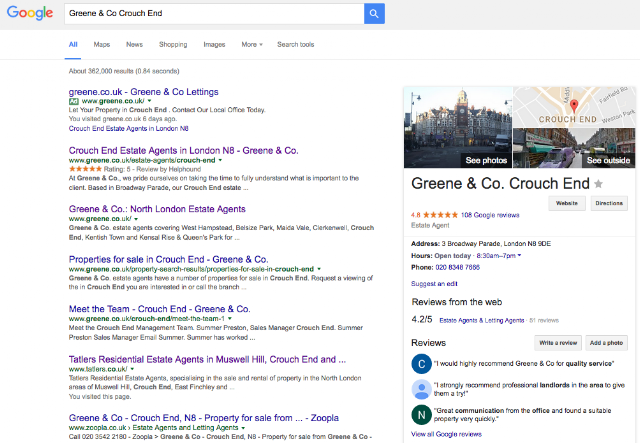Click the Ad badge beside www.greene.co.uk
The image size is (640, 443).
(x=73, y=101)
